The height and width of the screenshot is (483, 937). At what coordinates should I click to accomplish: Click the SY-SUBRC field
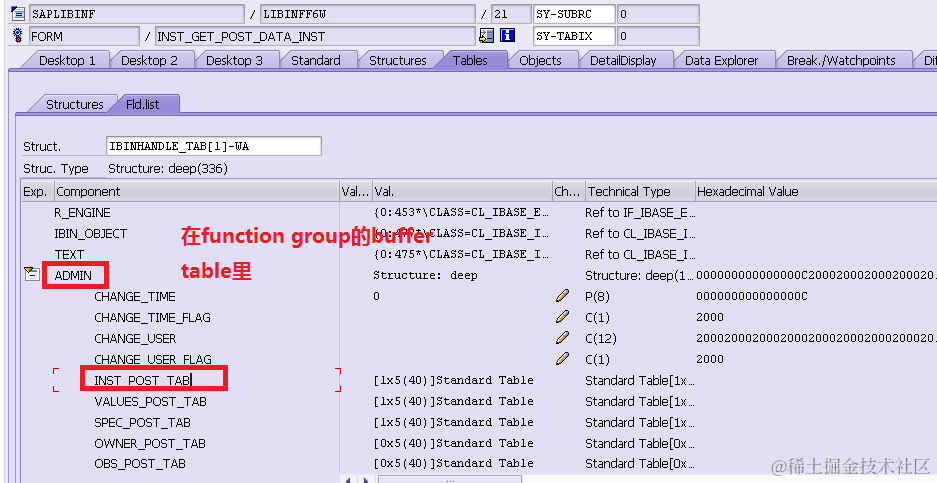(x=574, y=14)
